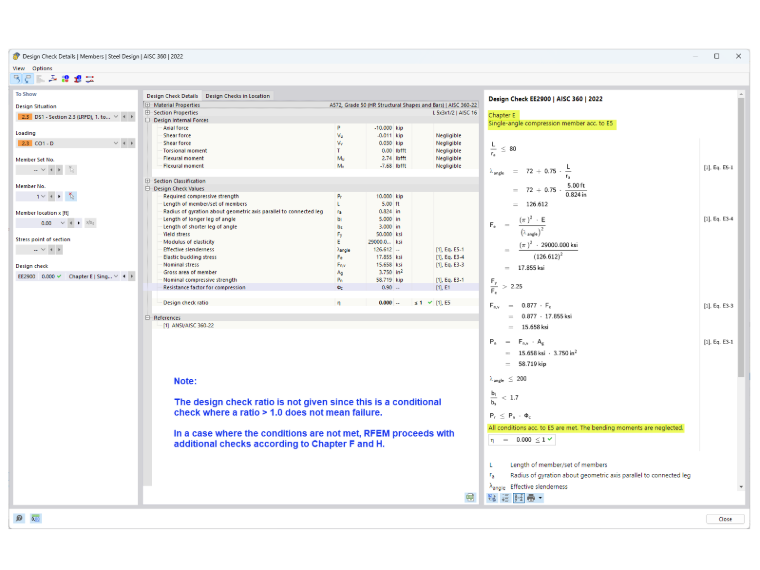
Task: Switch to Design Checks in Location tab
Action: point(238,96)
